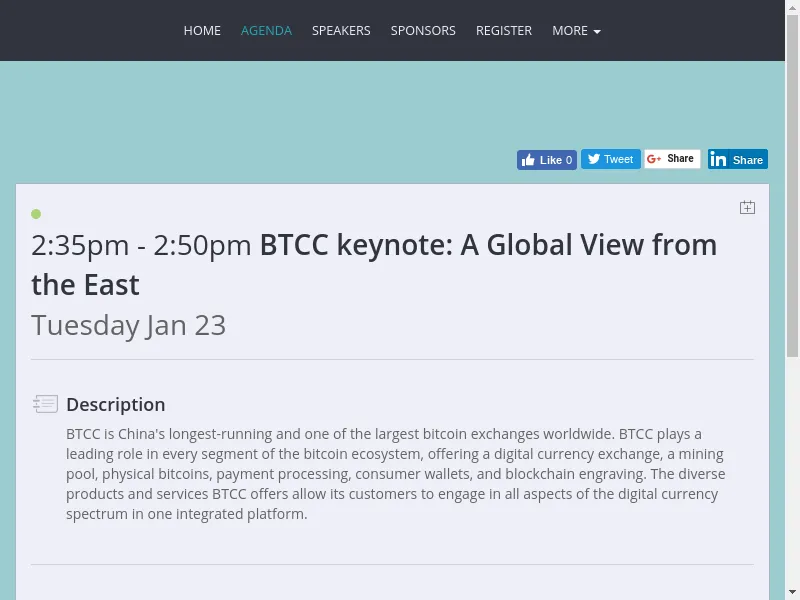This screenshot has width=800, height=600.
Task: Open the HOME navigation link
Action: coord(202,31)
